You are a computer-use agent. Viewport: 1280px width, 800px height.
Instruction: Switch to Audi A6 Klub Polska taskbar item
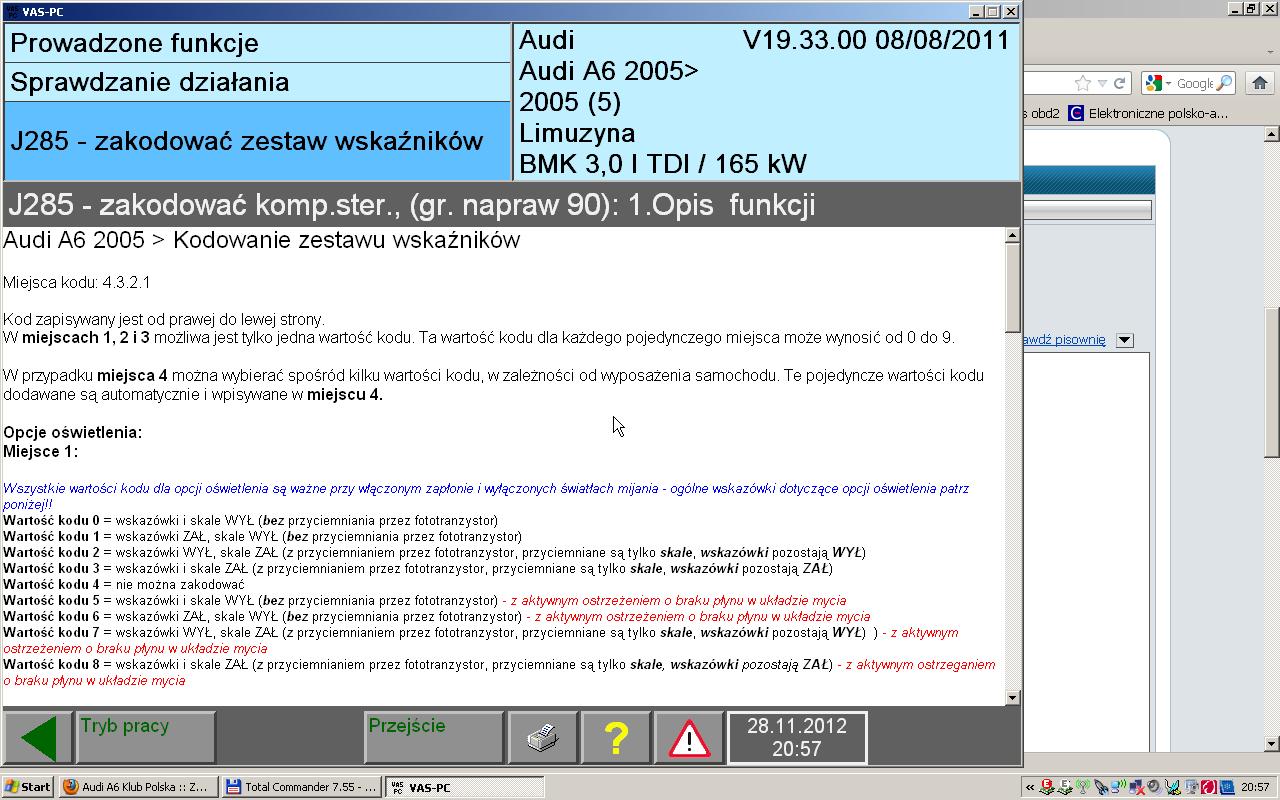pos(137,787)
